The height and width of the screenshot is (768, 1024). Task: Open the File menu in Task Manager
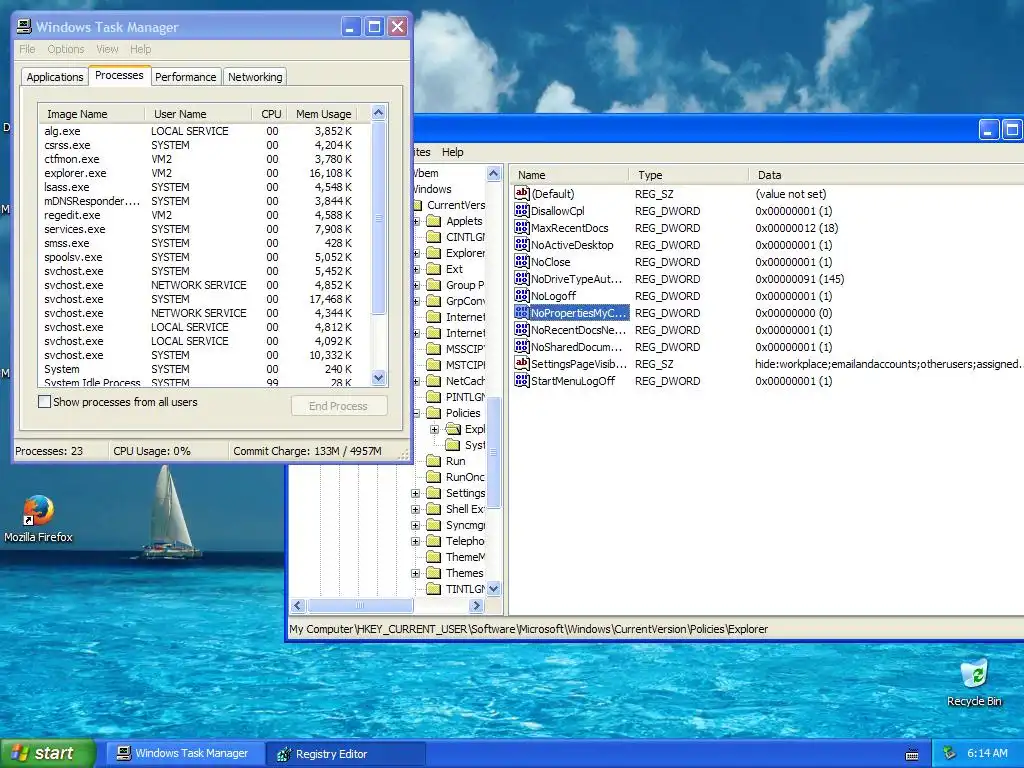tap(27, 49)
